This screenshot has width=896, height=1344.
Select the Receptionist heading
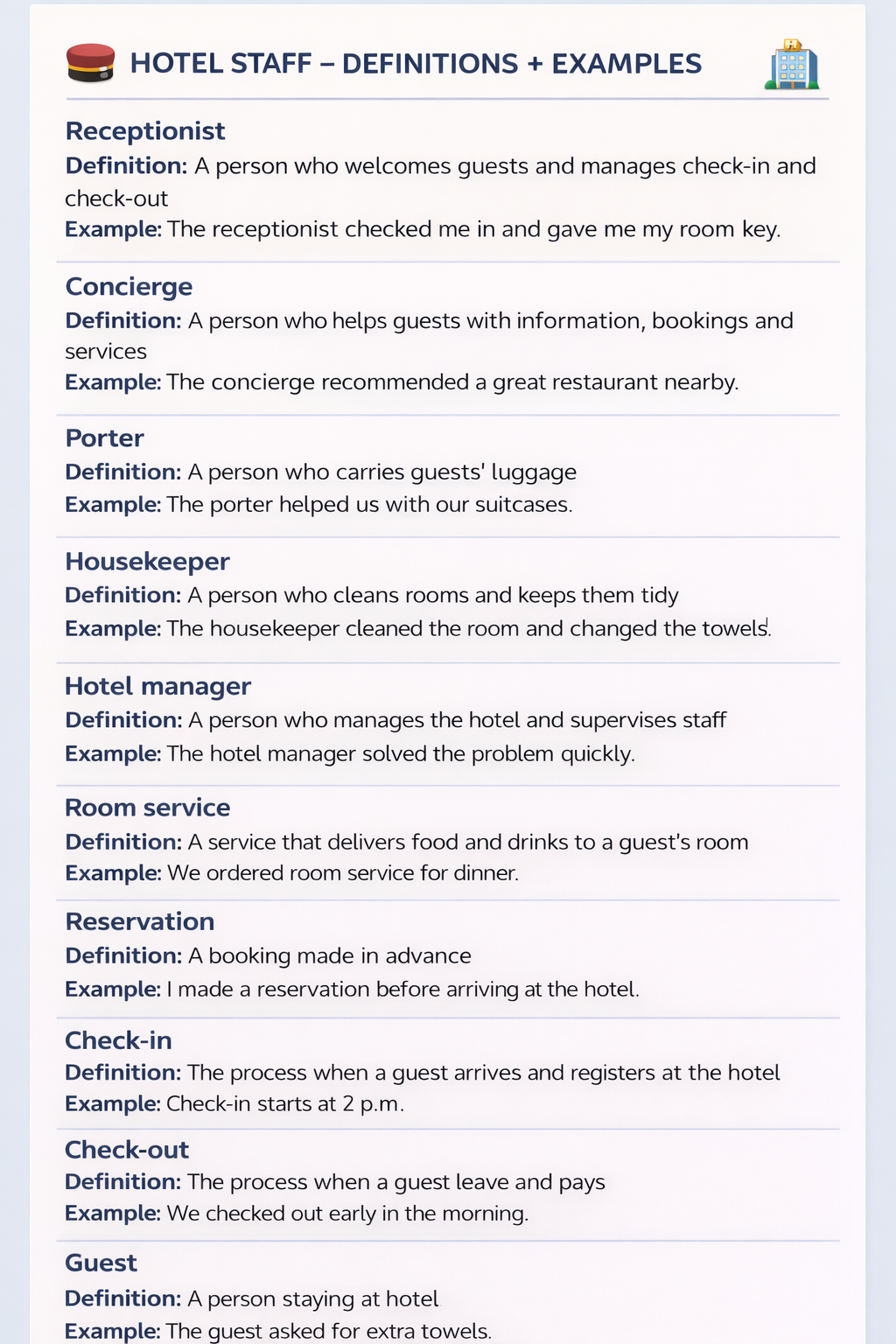click(145, 131)
